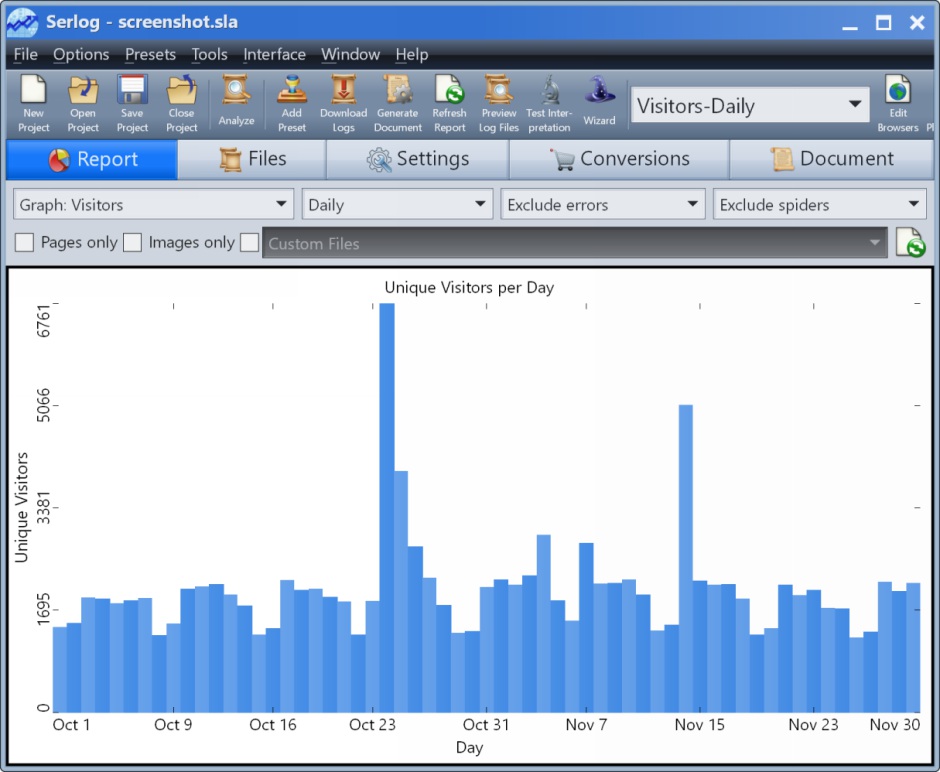Check the Images only option
Screen dimensions: 940x772
point(133,242)
